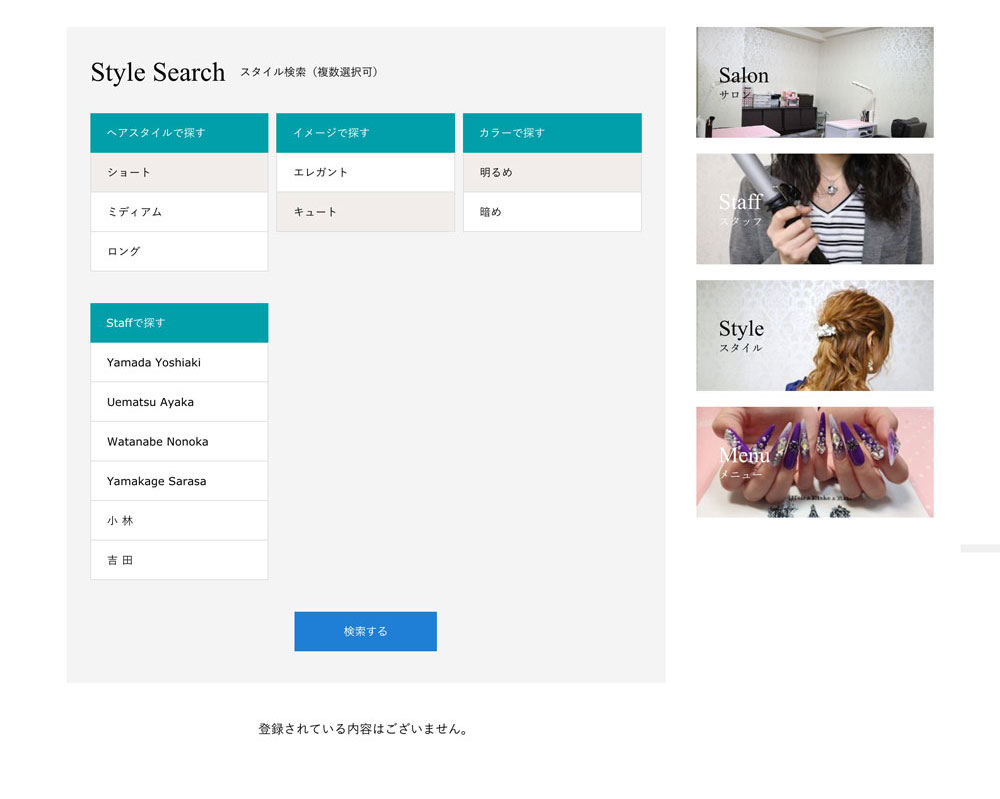This screenshot has height=799, width=1000.
Task: Select staff member 小林
Action: pyautogui.click(x=178, y=520)
